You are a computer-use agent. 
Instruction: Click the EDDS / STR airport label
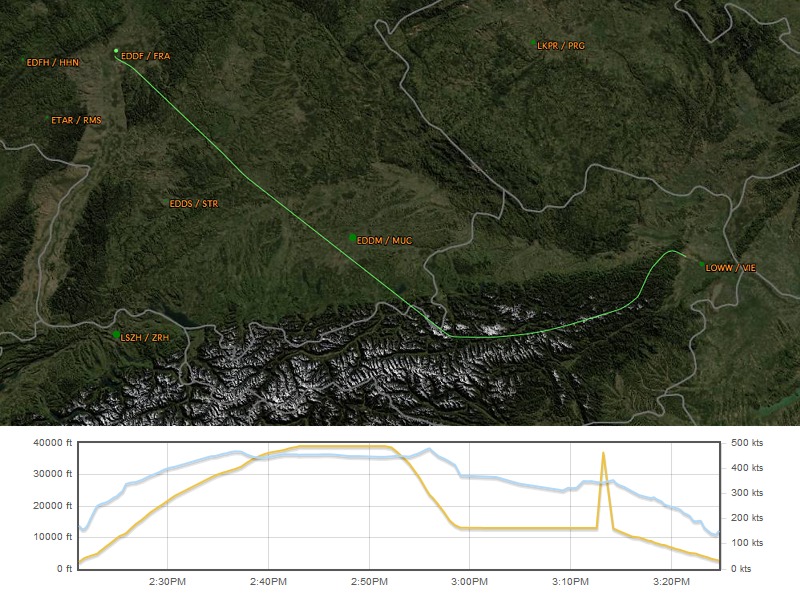pyautogui.click(x=194, y=204)
